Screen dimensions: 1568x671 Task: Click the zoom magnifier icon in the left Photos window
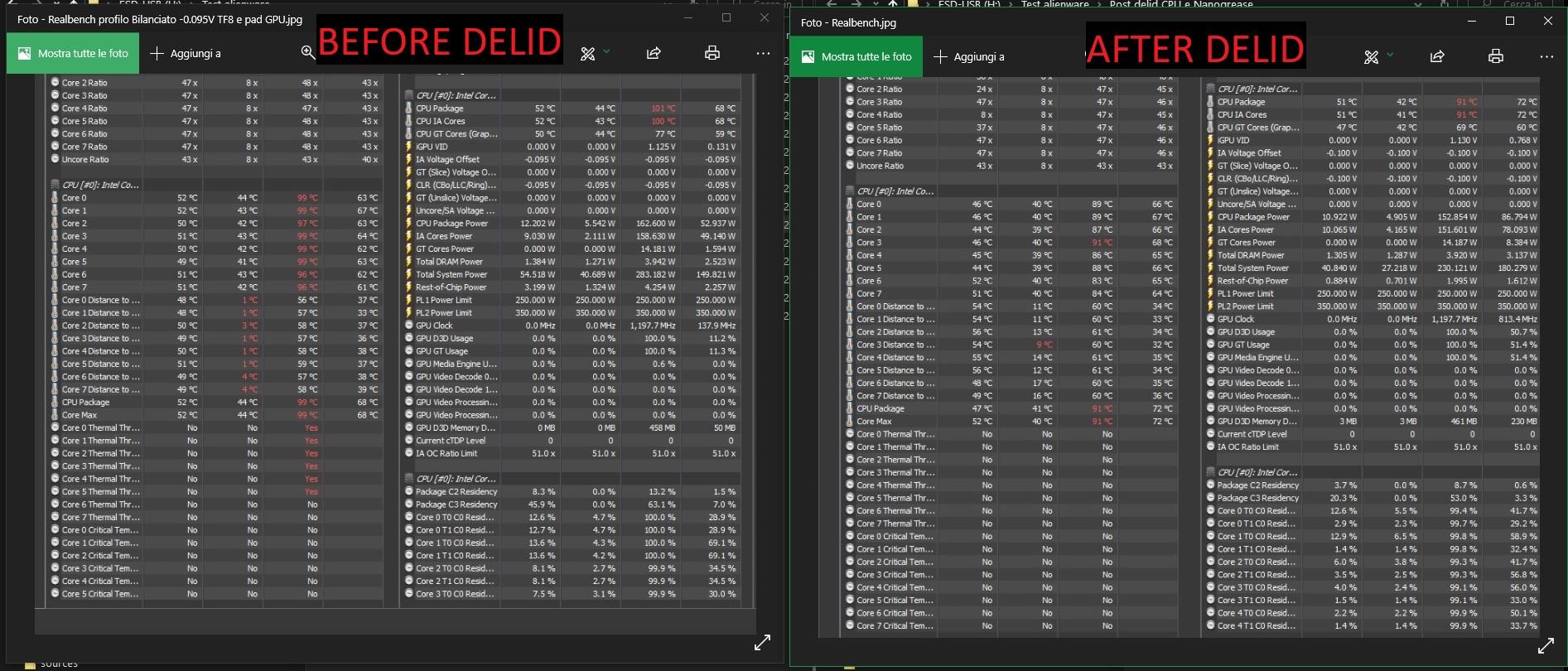coord(308,52)
